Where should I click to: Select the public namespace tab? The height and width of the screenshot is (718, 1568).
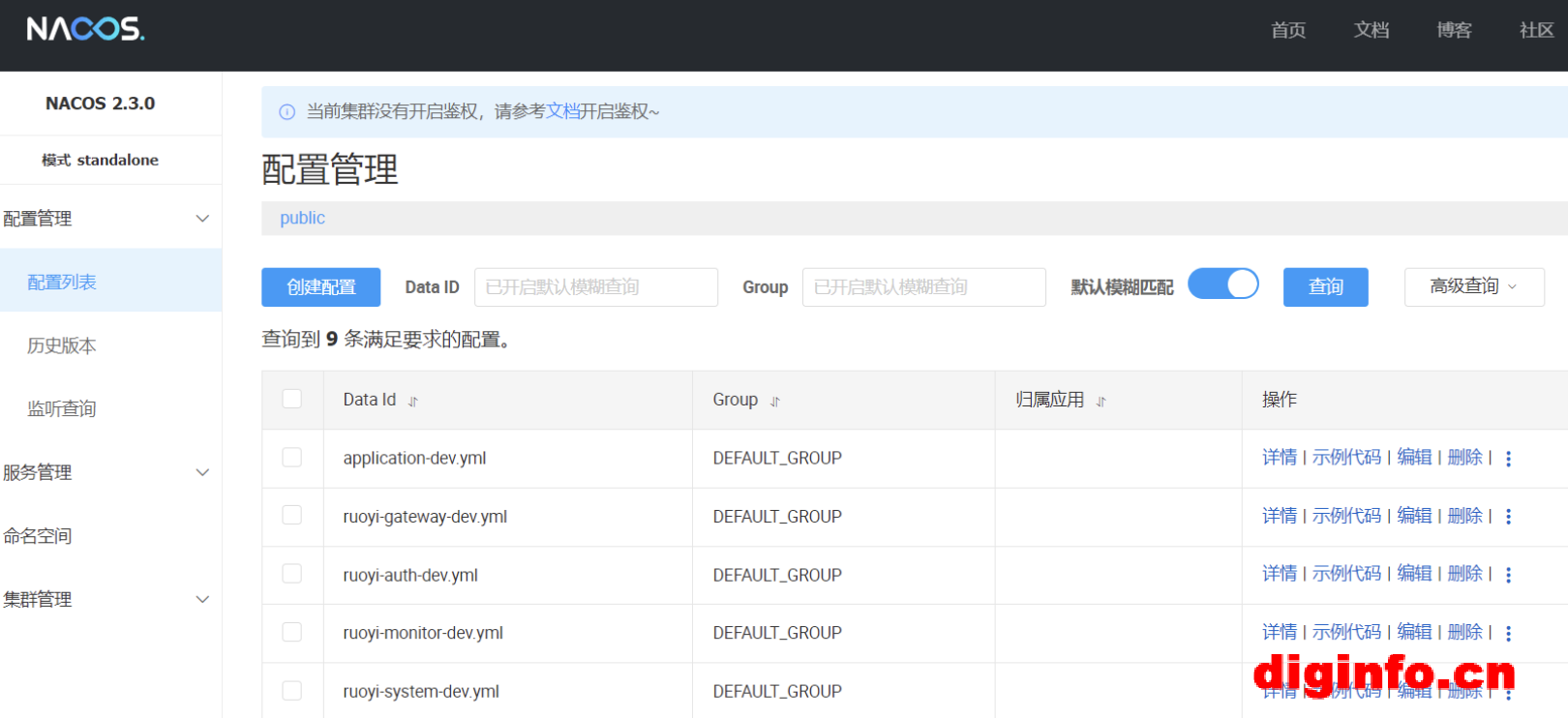pos(303,218)
